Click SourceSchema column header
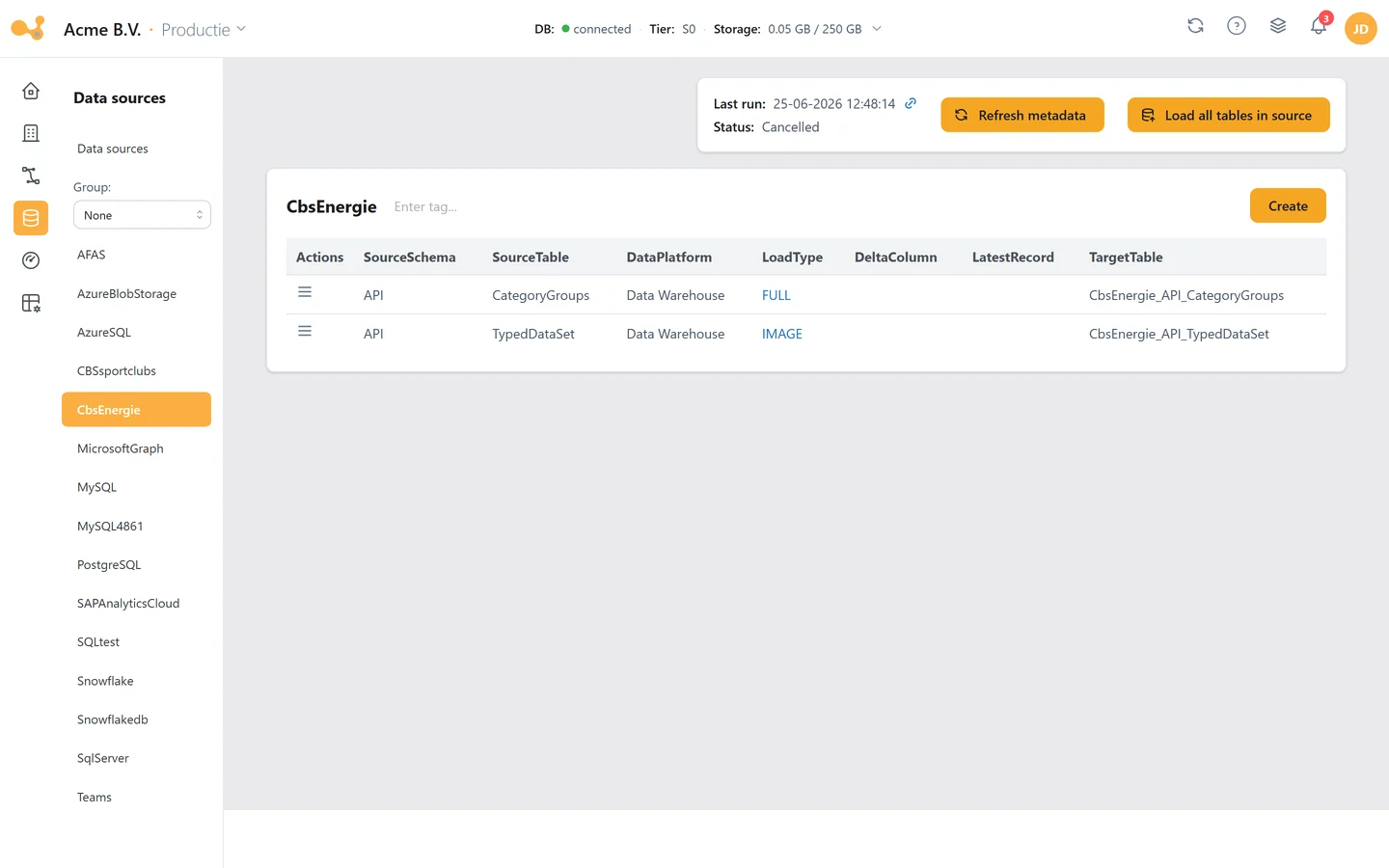Screen dimensions: 1389x868 [x=409, y=257]
